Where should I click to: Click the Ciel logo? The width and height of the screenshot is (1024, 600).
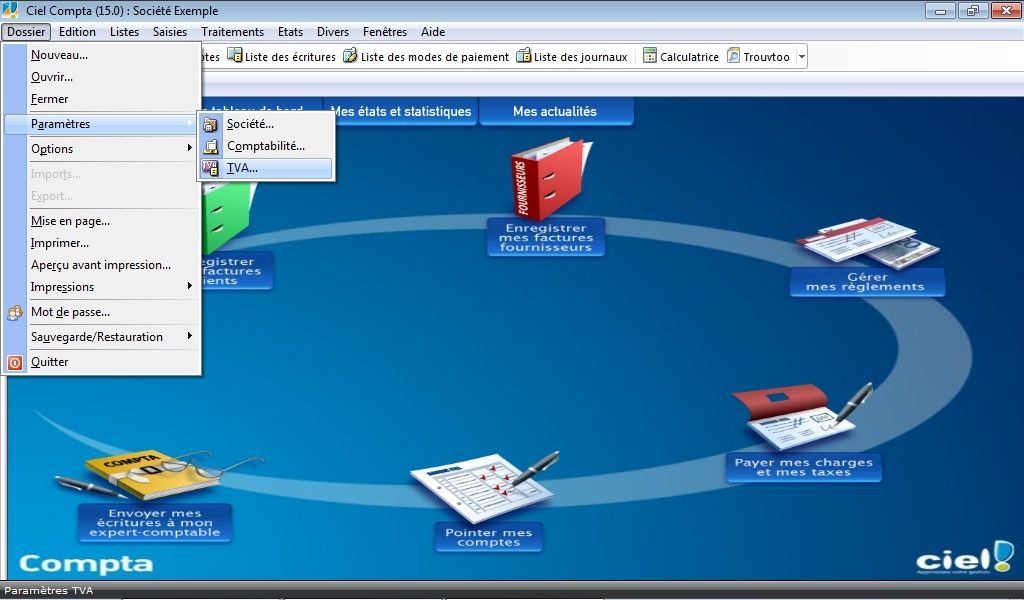click(964, 558)
